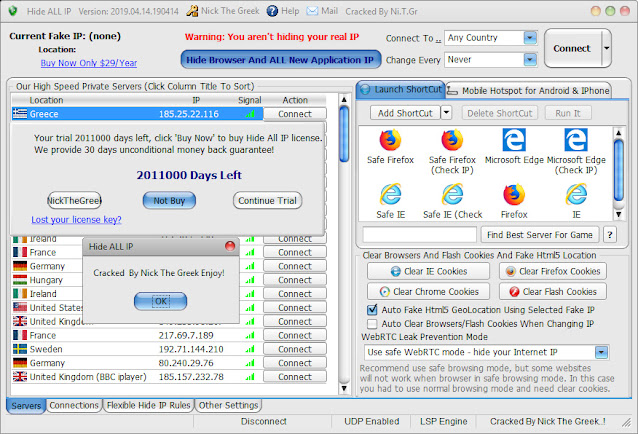This screenshot has height=434, width=638.
Task: Close the Hide ALL IP dialog
Action: [230, 246]
